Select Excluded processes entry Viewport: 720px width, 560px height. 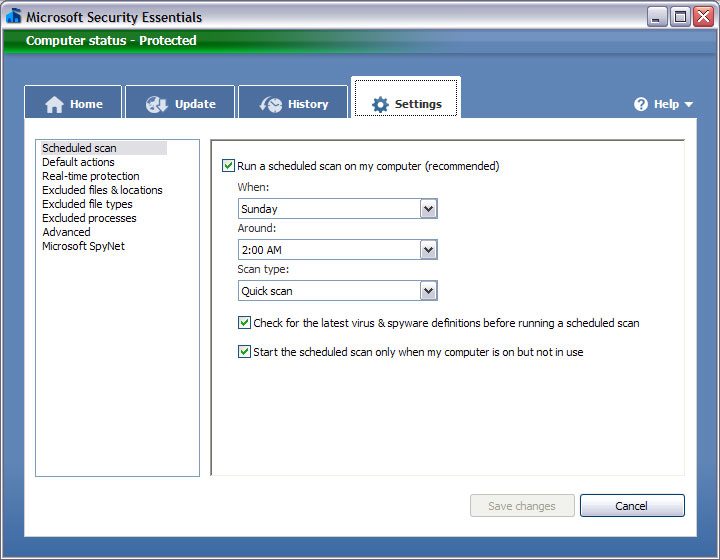tap(89, 218)
